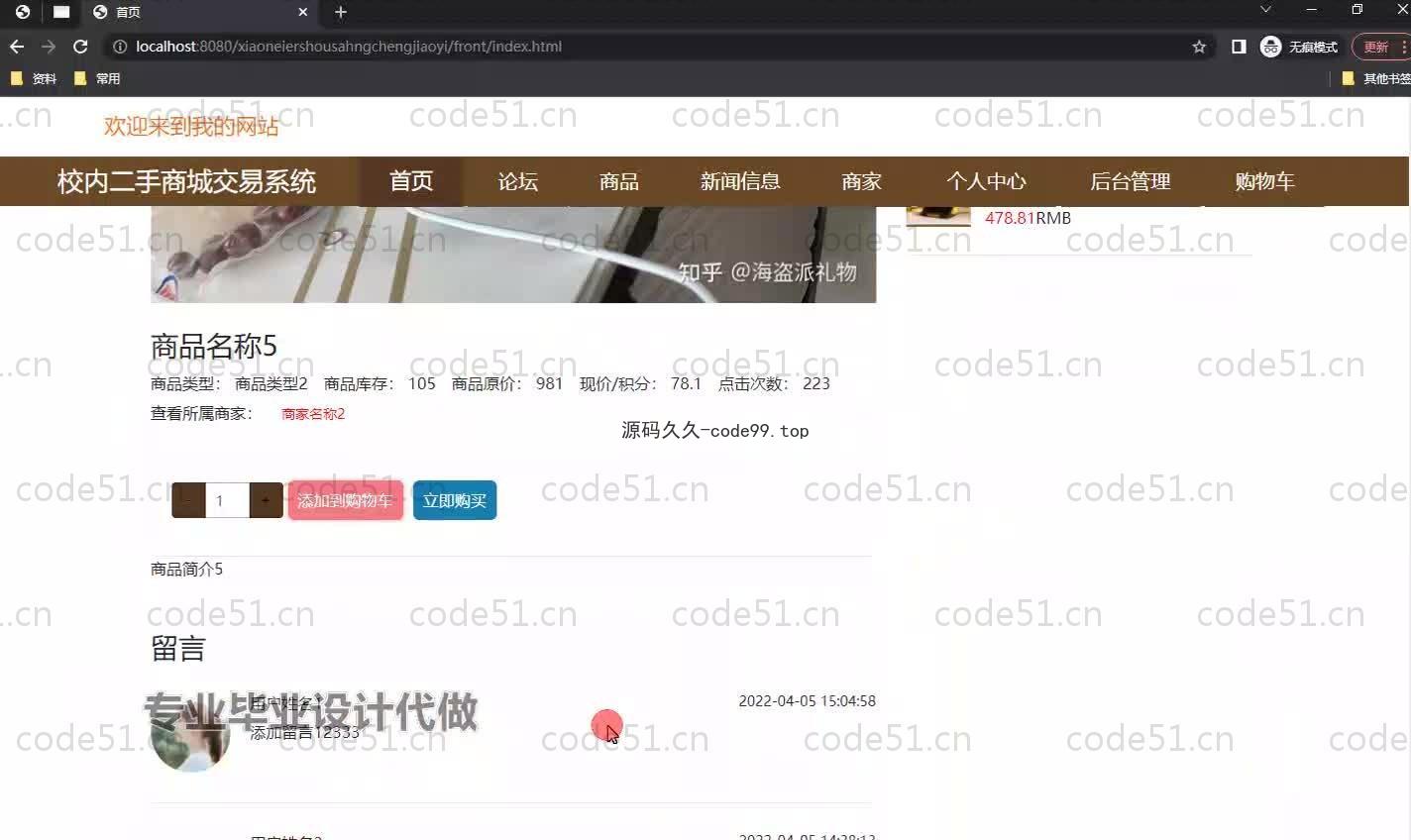Open the 购物车 navigation item
The image size is (1411, 840).
coord(1265,181)
